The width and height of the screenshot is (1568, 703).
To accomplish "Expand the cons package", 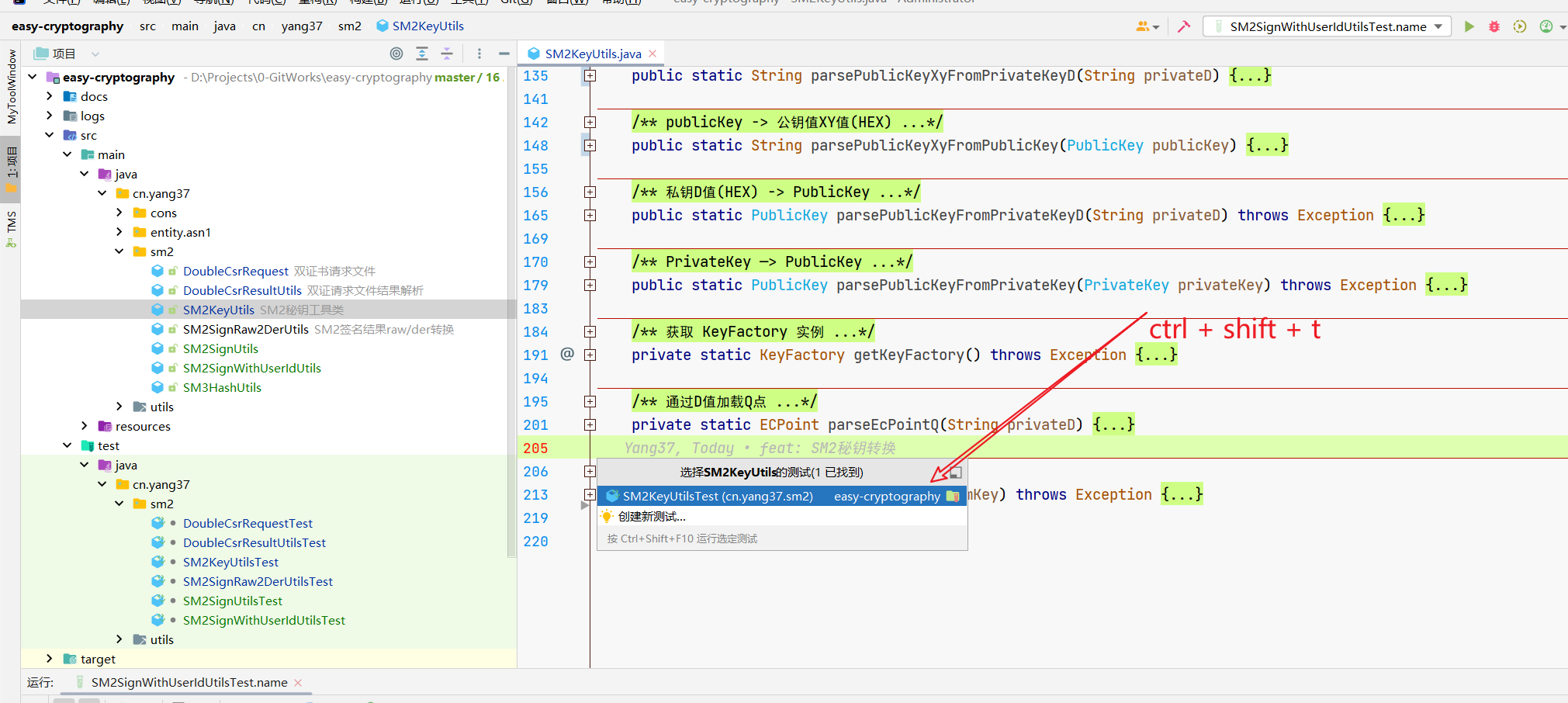I will pyautogui.click(x=119, y=213).
